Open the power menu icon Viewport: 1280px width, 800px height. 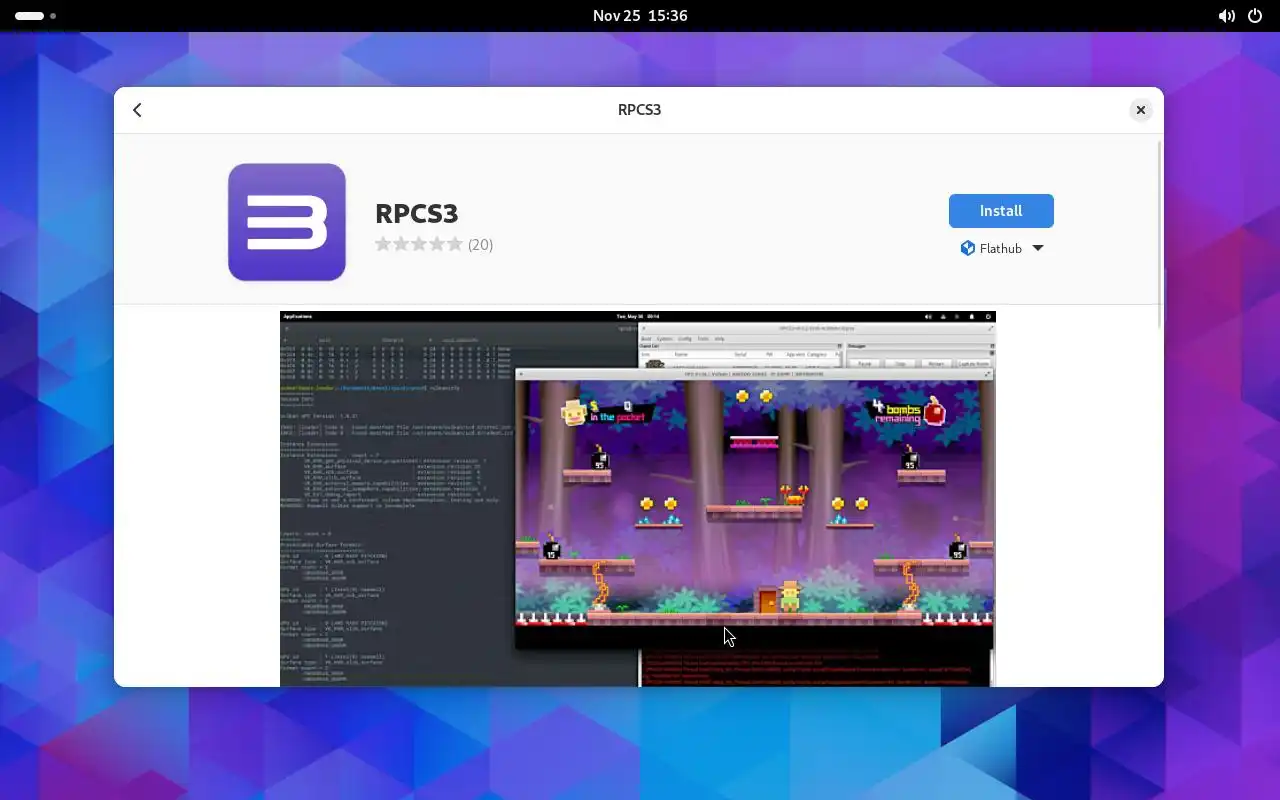click(x=1256, y=16)
